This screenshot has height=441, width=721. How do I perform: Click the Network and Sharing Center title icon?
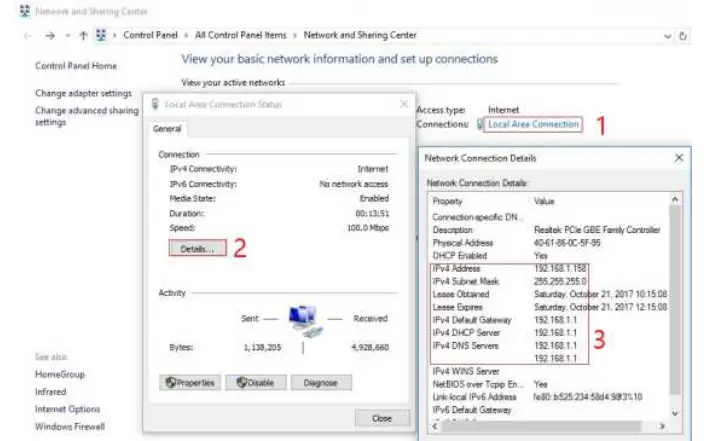click(25, 11)
